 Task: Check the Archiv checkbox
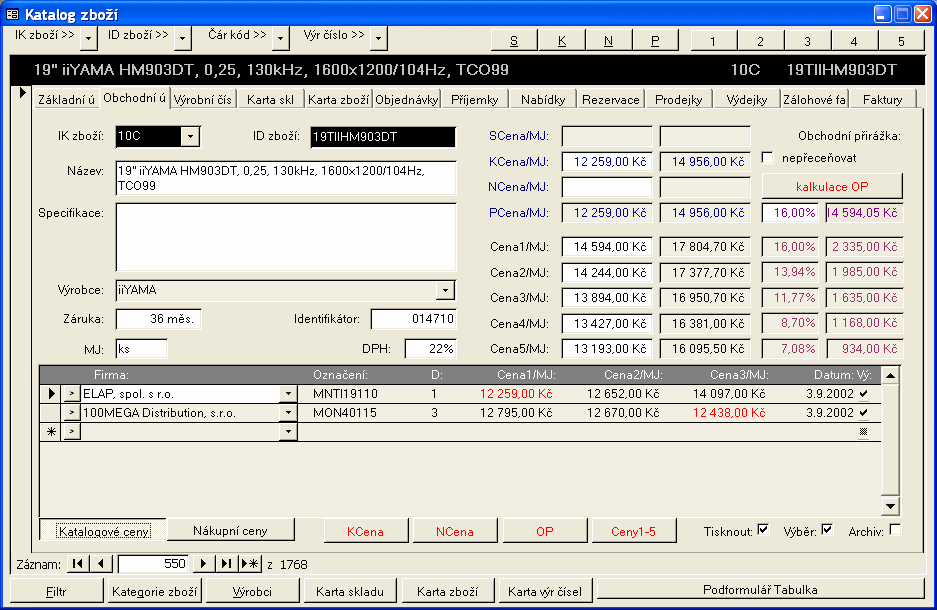(895, 530)
